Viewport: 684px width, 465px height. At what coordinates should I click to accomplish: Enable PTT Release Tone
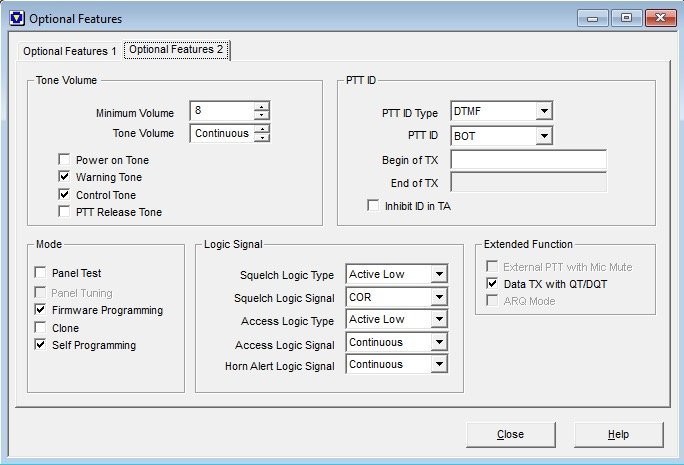pyautogui.click(x=65, y=212)
